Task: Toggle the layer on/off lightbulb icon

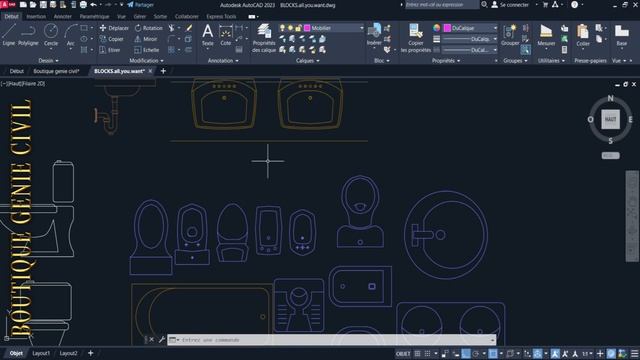Action: tap(282, 28)
